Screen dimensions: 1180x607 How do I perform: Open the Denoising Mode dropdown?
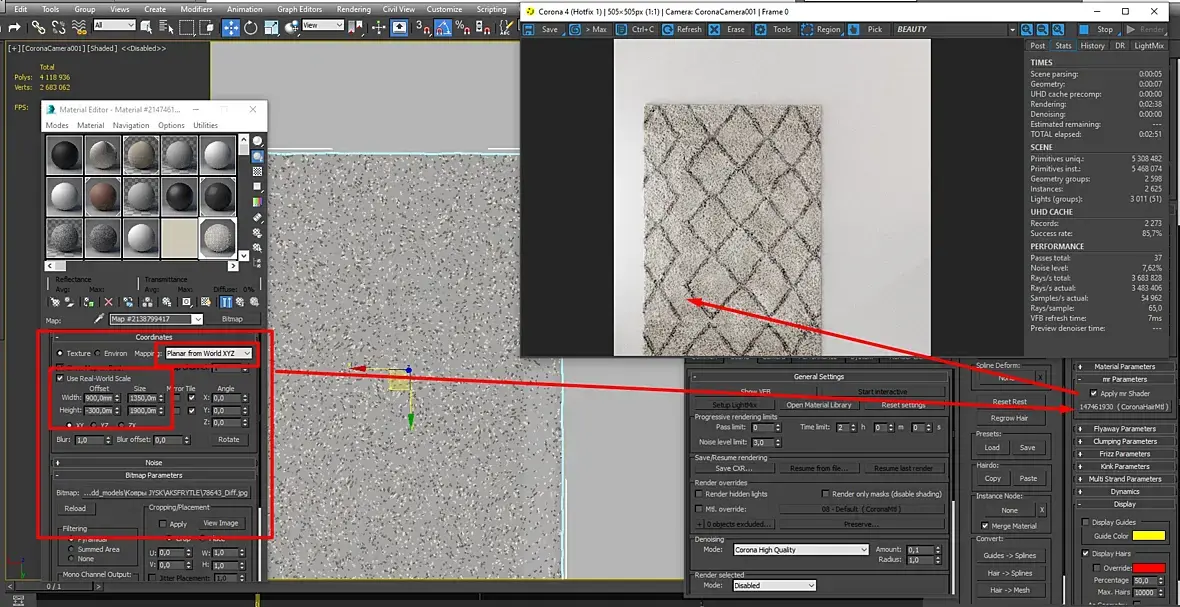click(800, 549)
